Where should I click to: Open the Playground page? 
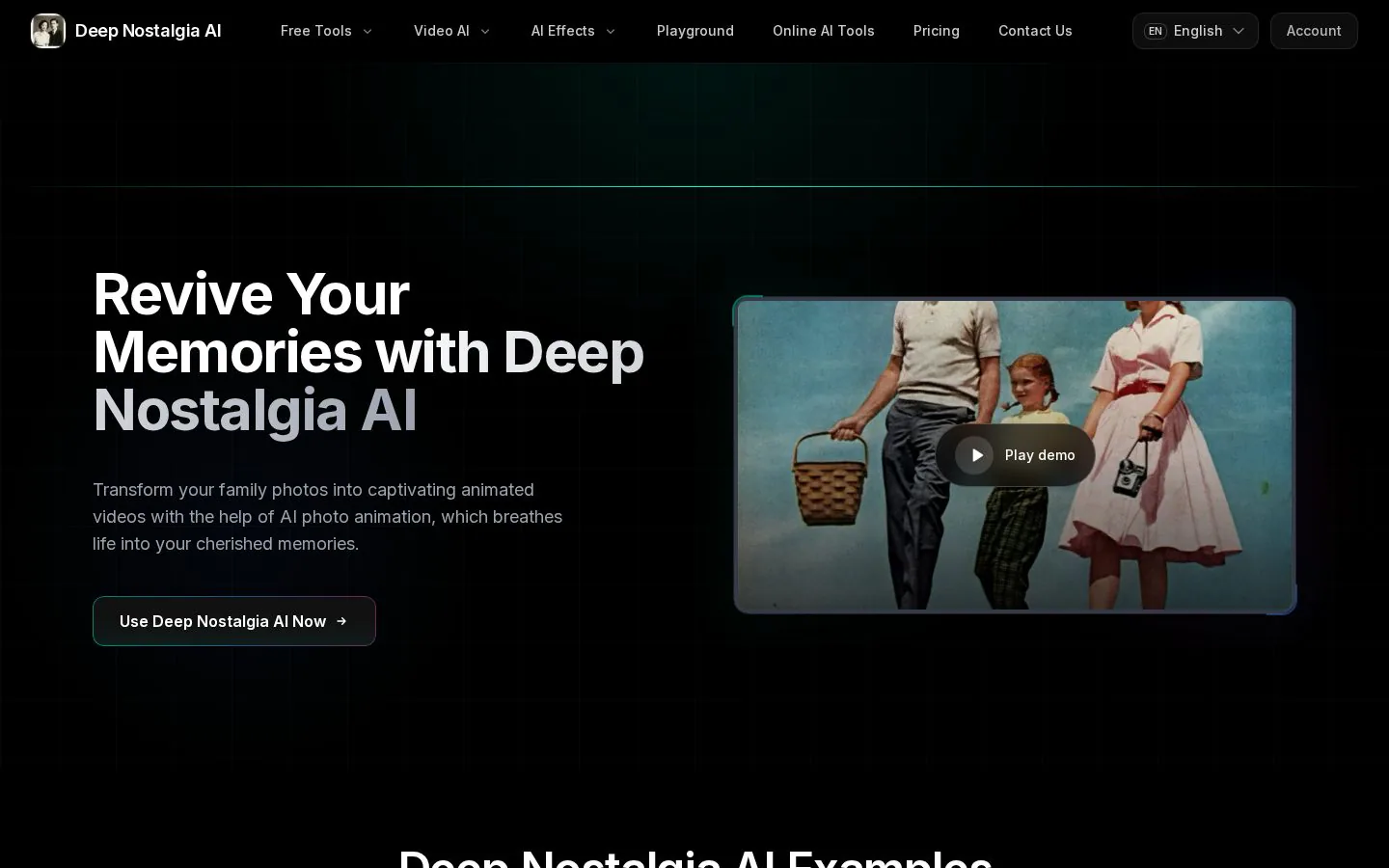click(x=695, y=31)
